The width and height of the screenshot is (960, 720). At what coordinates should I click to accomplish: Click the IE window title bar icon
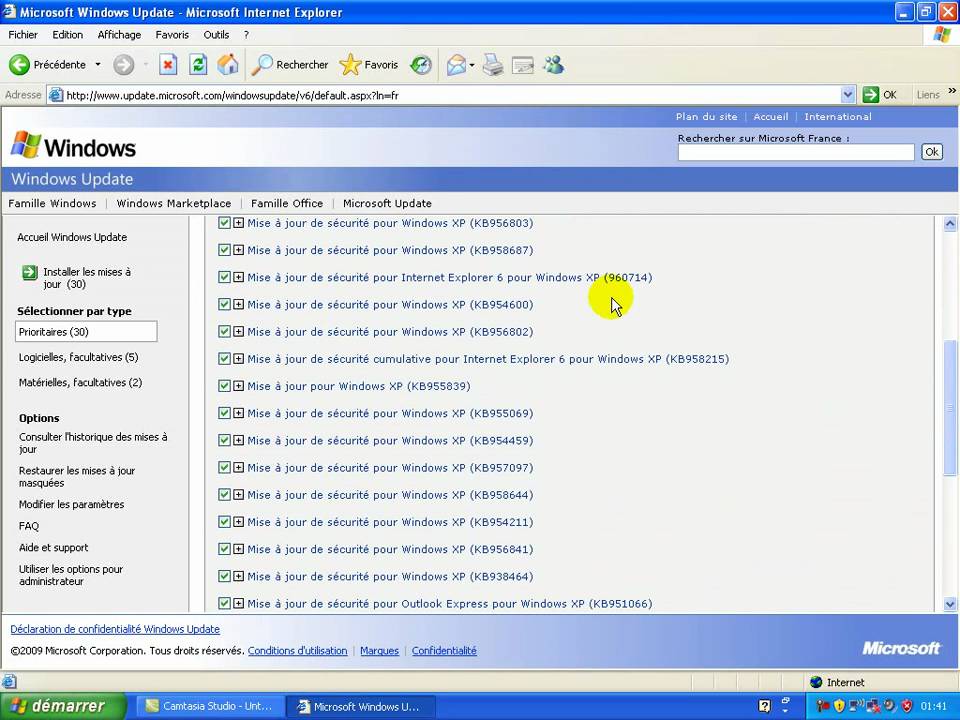pyautogui.click(x=9, y=12)
